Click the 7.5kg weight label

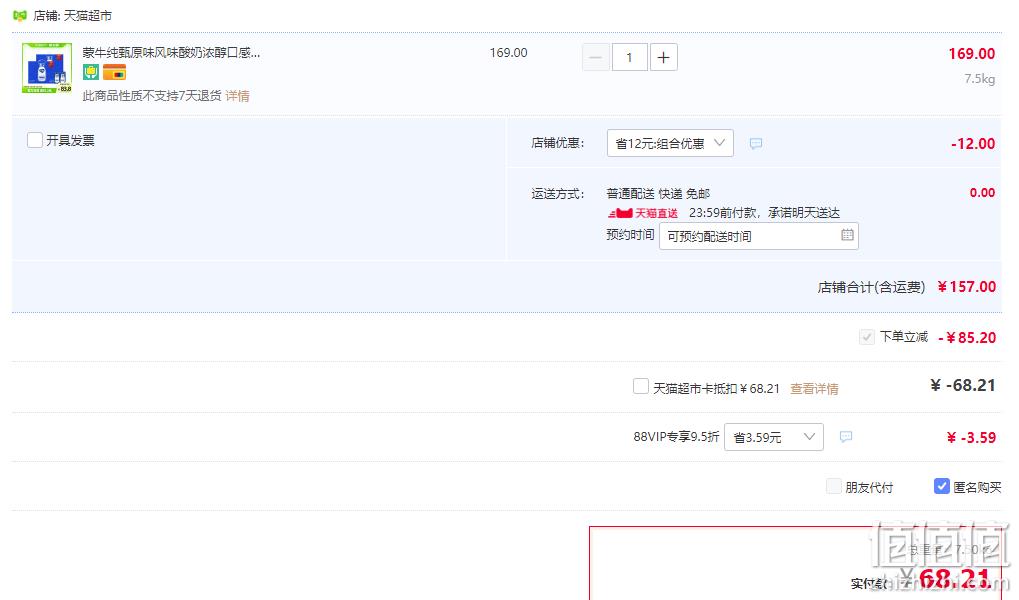[979, 79]
